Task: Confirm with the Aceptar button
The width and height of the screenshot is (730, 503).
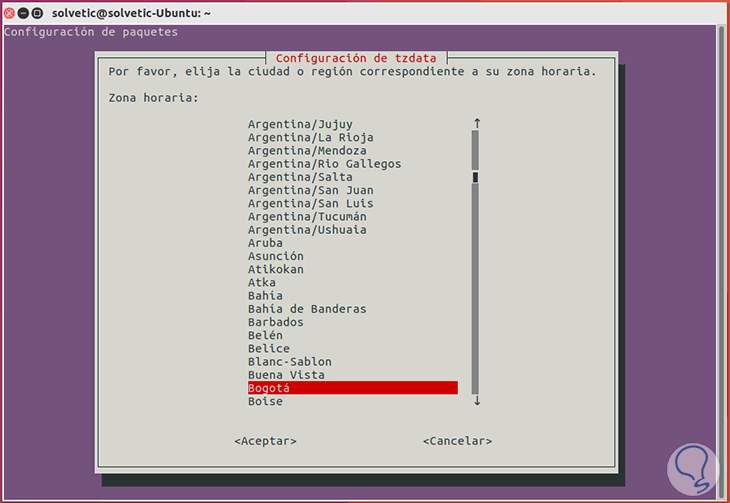Action: point(265,441)
